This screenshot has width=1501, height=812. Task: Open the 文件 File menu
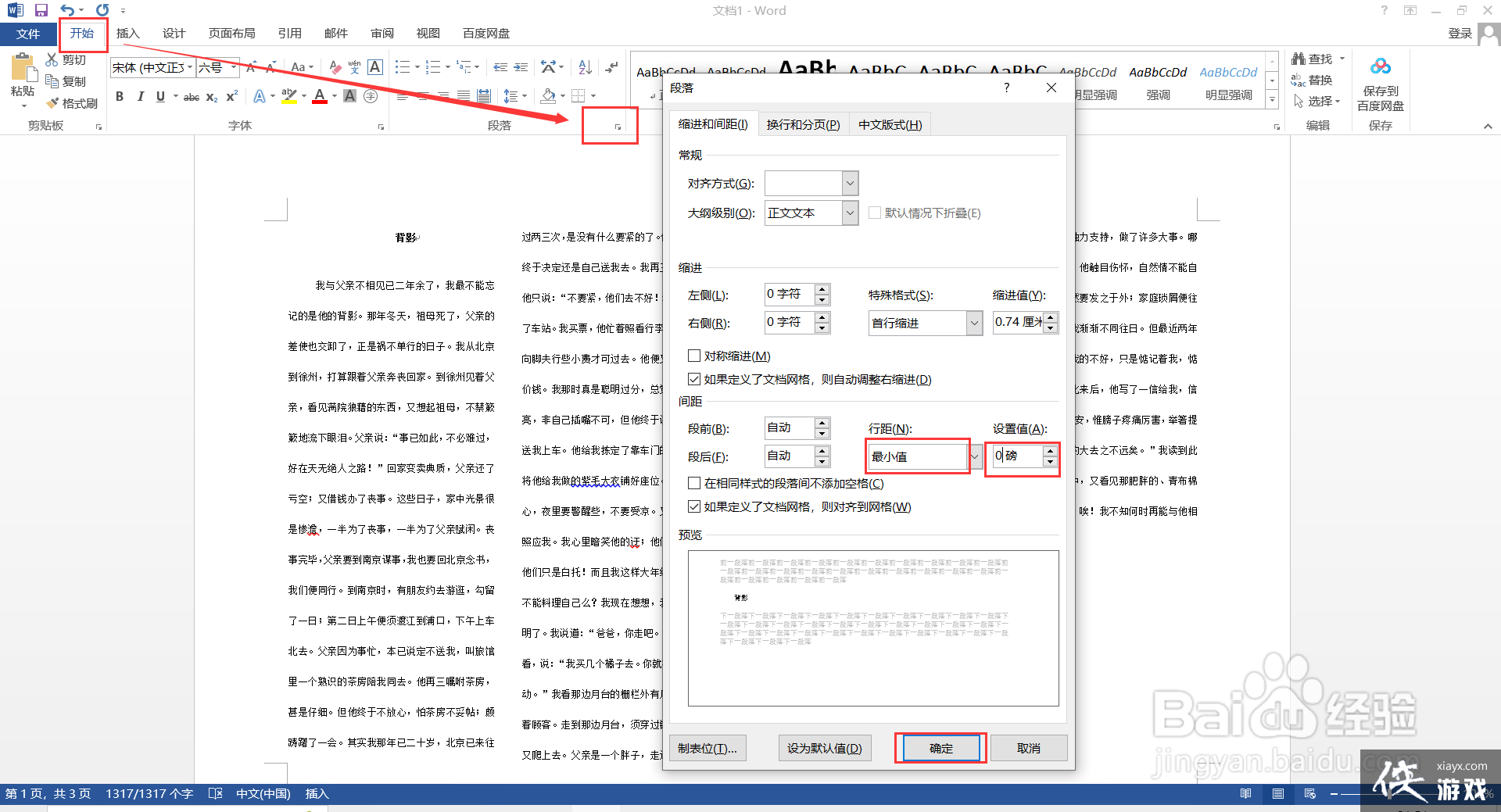(28, 34)
